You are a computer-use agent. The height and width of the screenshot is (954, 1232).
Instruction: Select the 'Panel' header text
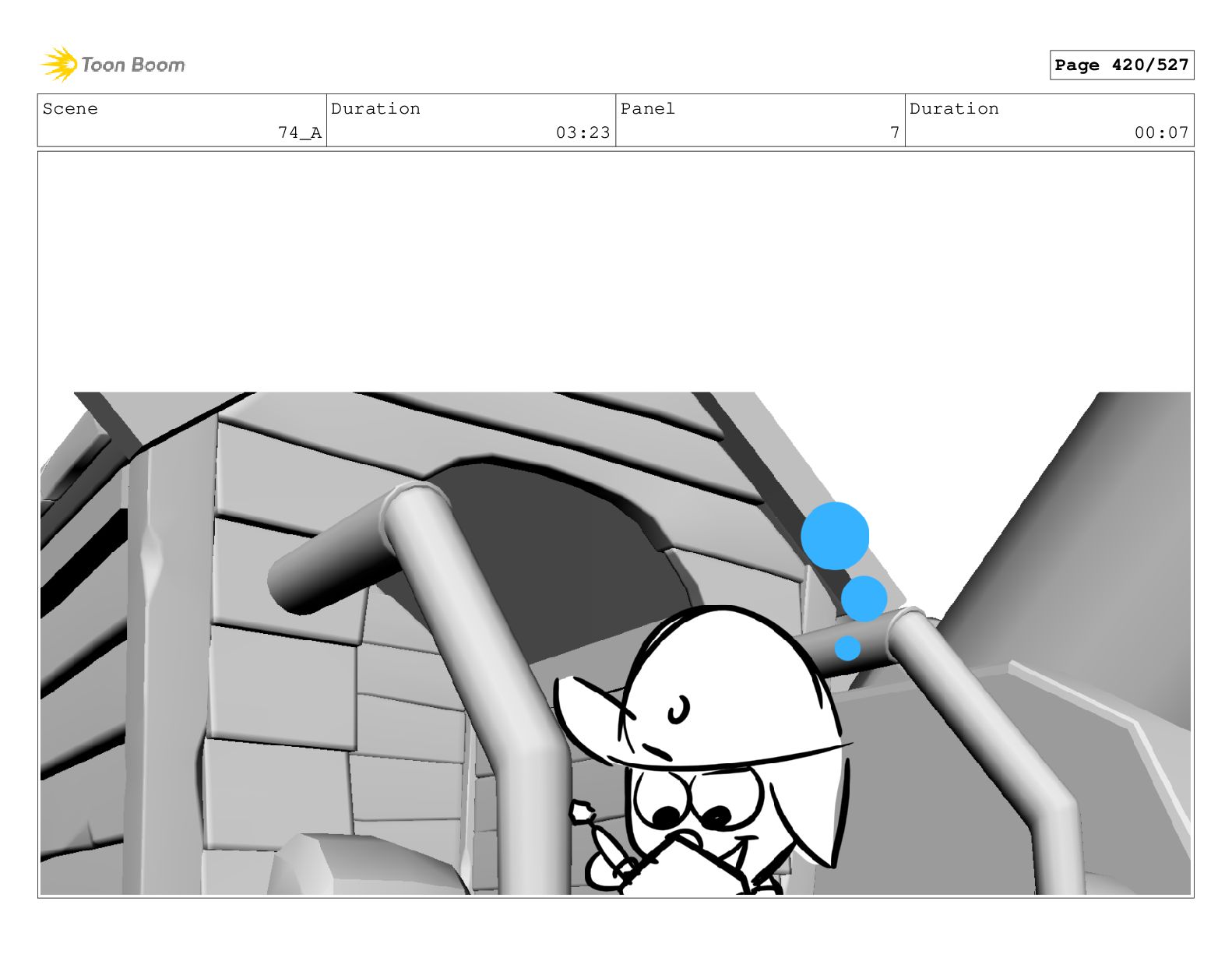point(647,109)
